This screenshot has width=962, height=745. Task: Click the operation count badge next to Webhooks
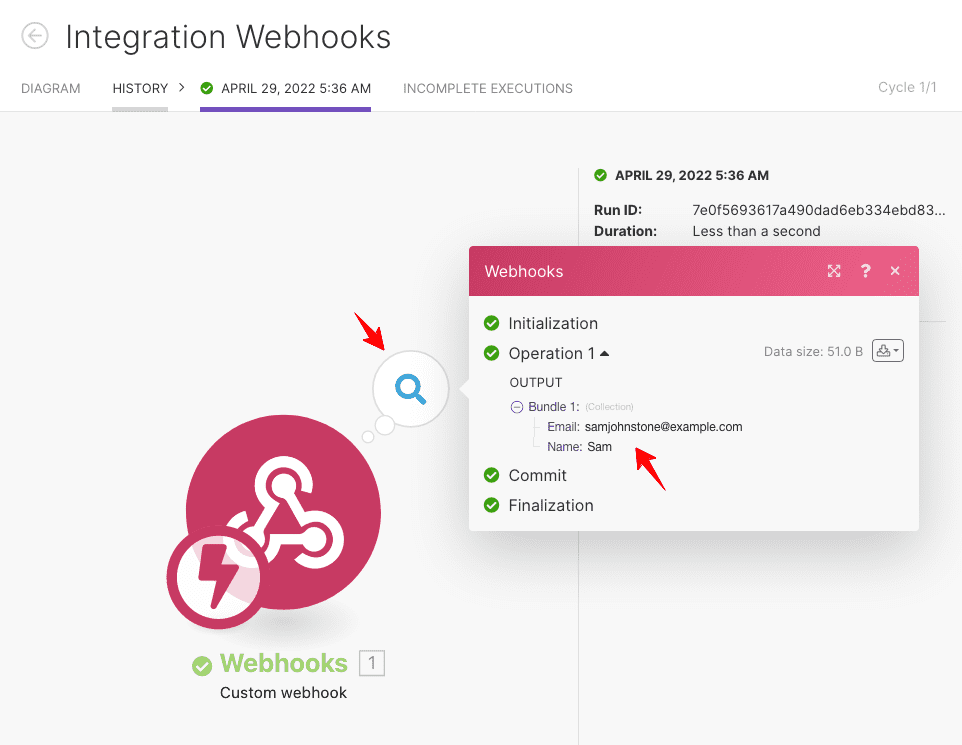tap(372, 663)
